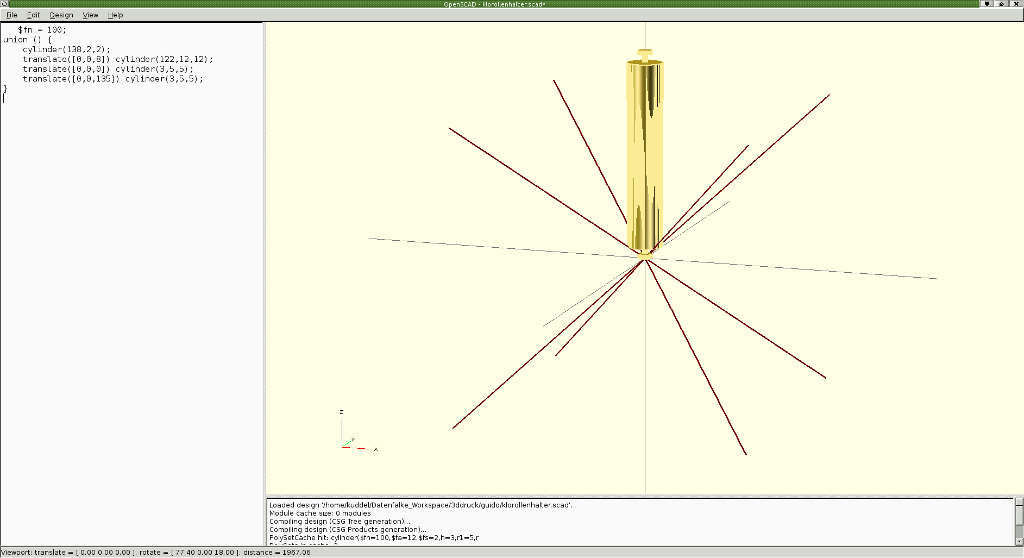Open the File menu
Screen dimensions: 1024x558
pyautogui.click(x=12, y=15)
